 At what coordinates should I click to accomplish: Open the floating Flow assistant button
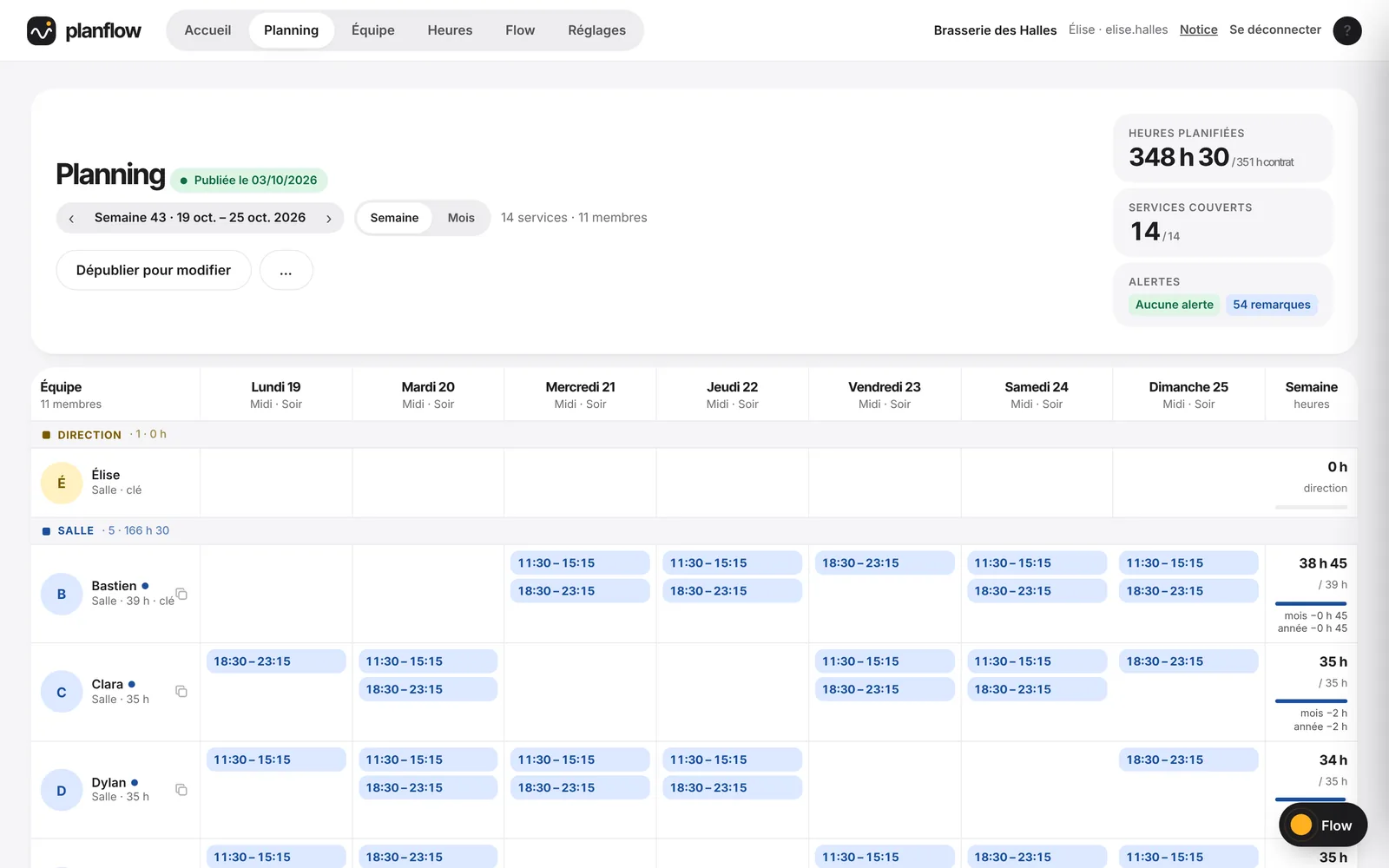click(1322, 825)
